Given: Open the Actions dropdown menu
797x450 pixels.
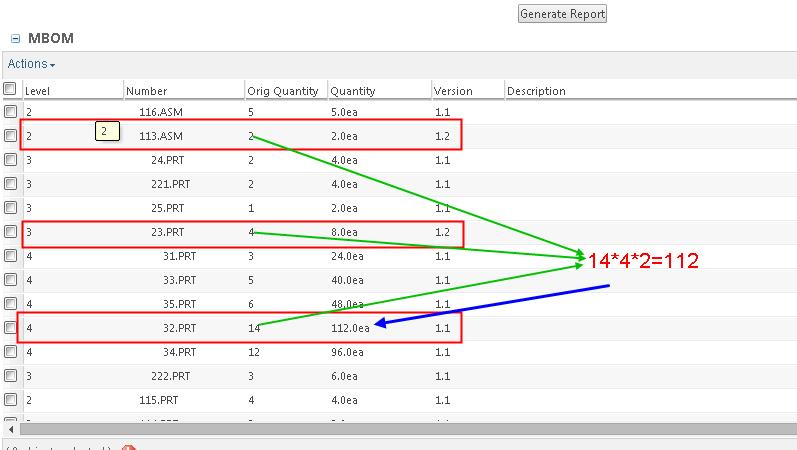Looking at the screenshot, I should 31,64.
